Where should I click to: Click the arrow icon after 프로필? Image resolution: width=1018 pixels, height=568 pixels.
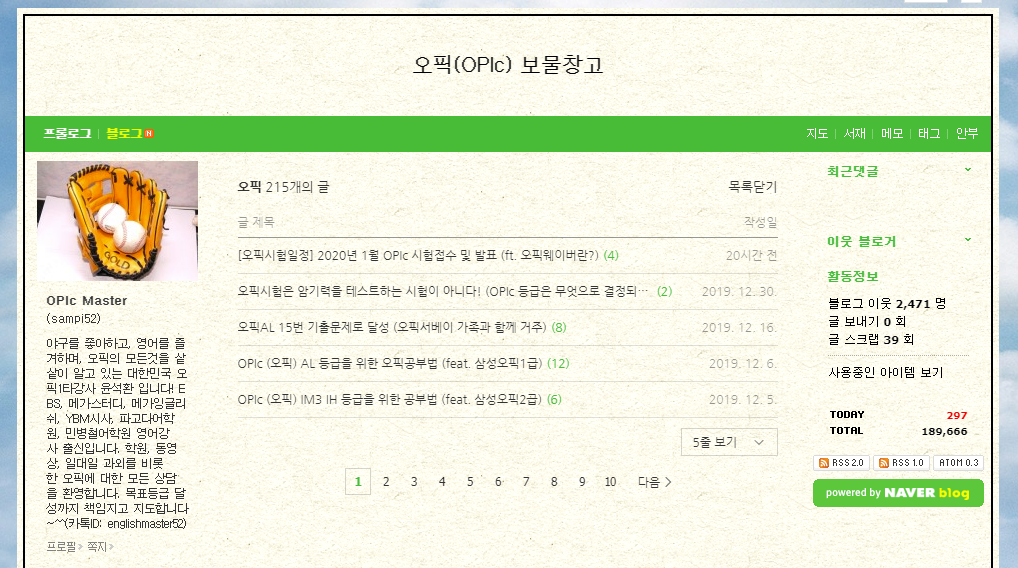pyautogui.click(x=81, y=547)
